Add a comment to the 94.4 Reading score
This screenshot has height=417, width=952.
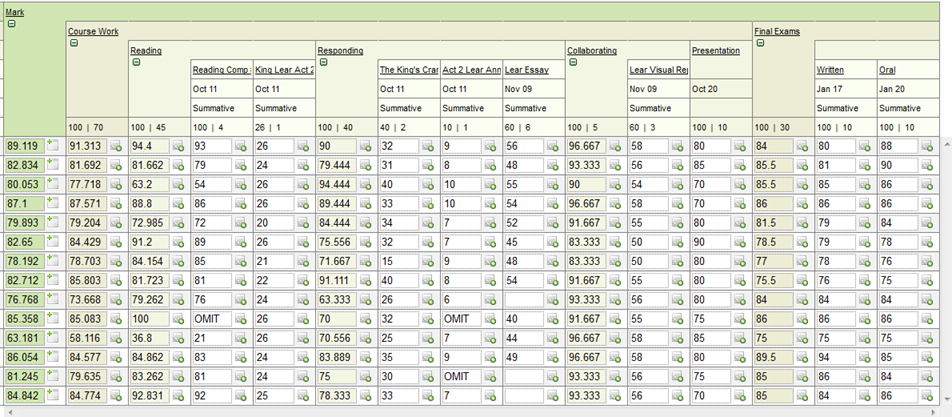click(178, 146)
